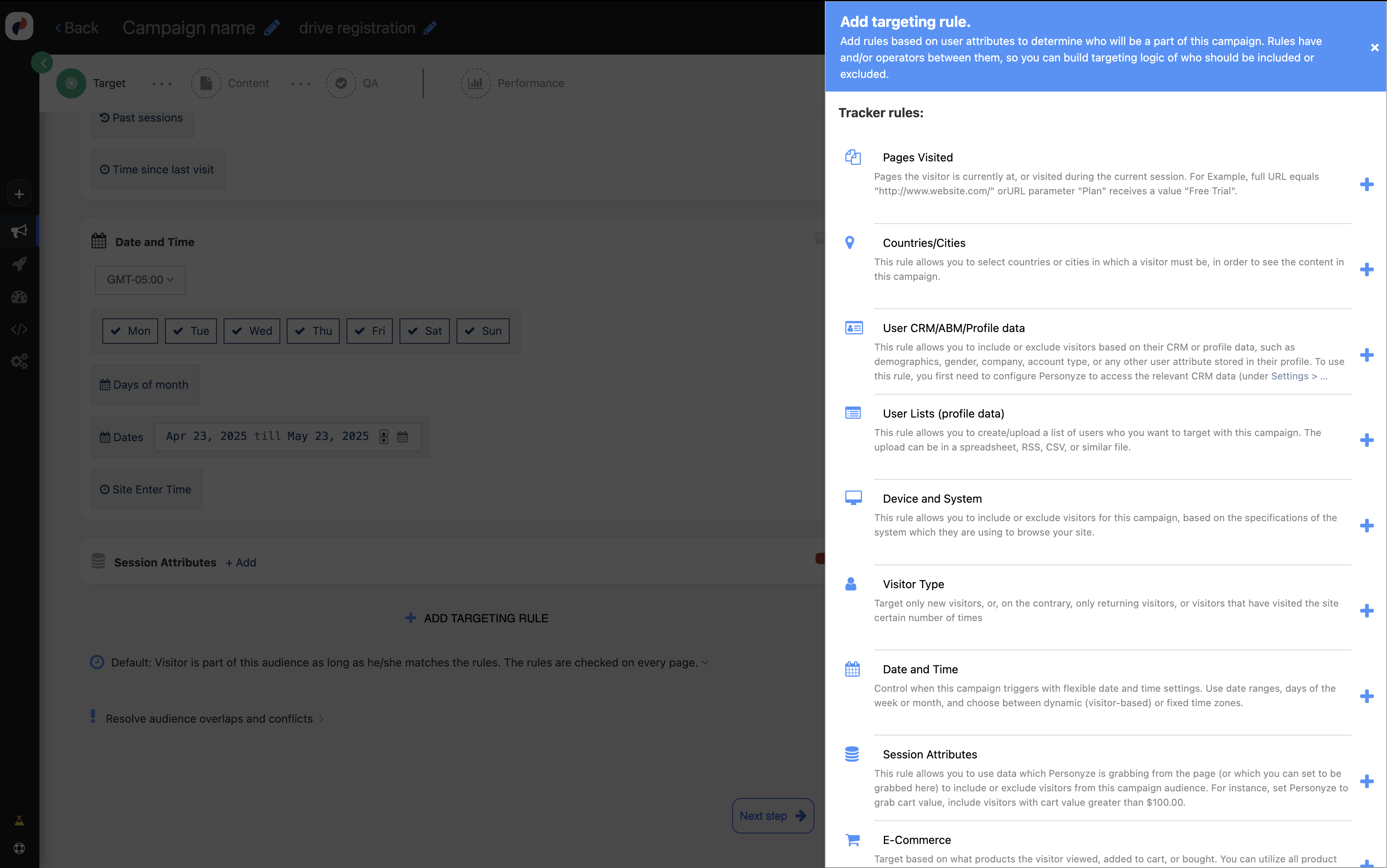The image size is (1387, 868).
Task: Toggle the Wed day checkbox
Action: pos(251,331)
